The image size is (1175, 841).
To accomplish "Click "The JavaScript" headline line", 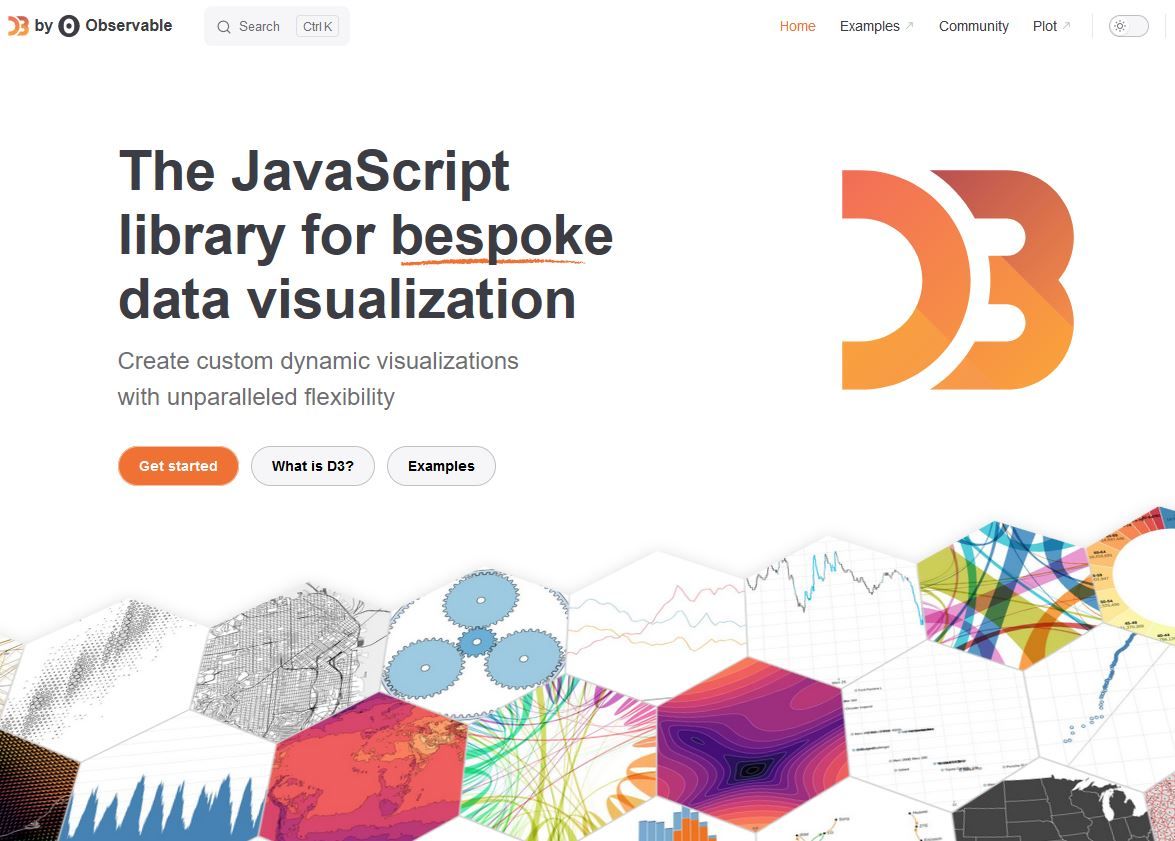I will [x=314, y=172].
